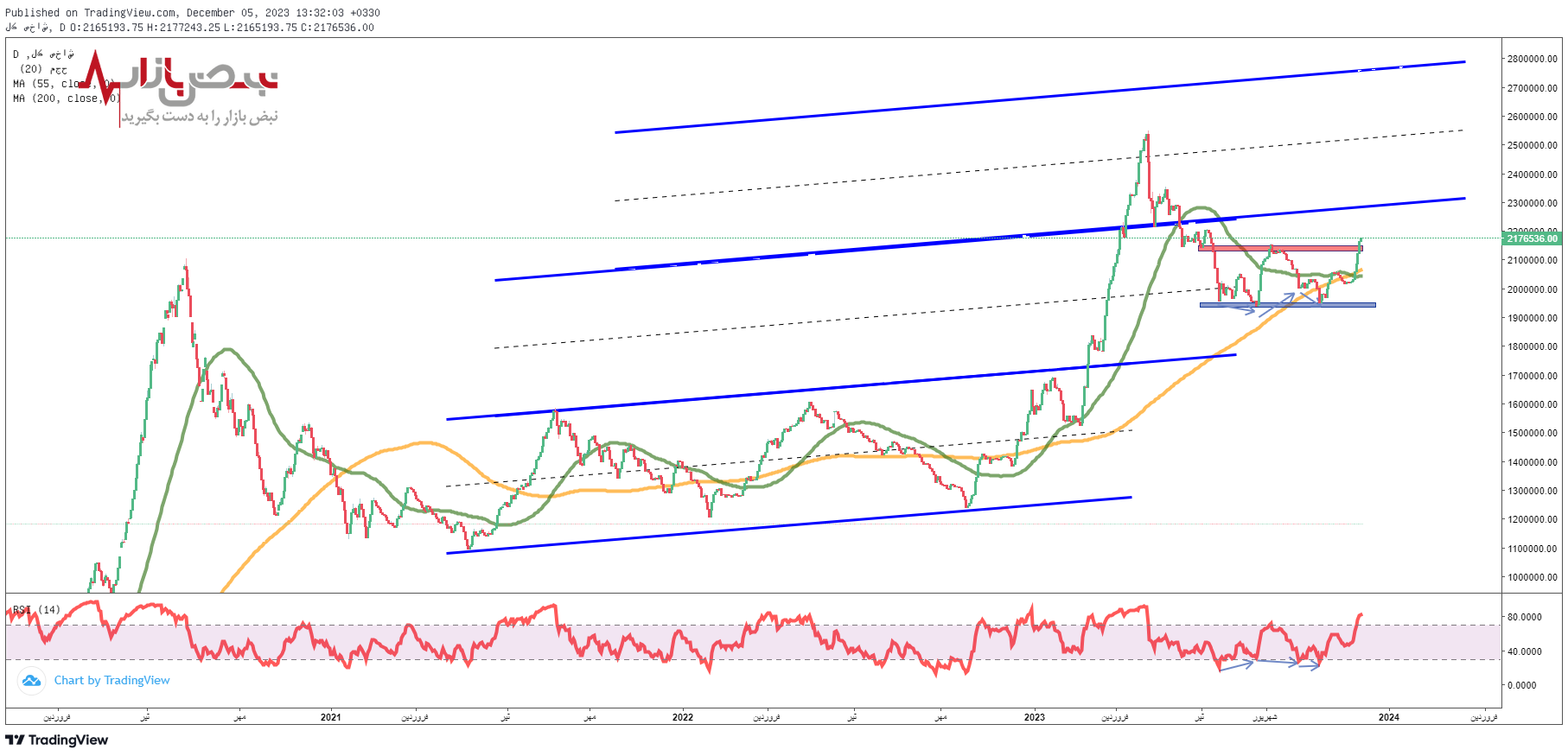Click the blue support zone rectangle
The height and width of the screenshot is (756, 1568).
click(x=1288, y=305)
